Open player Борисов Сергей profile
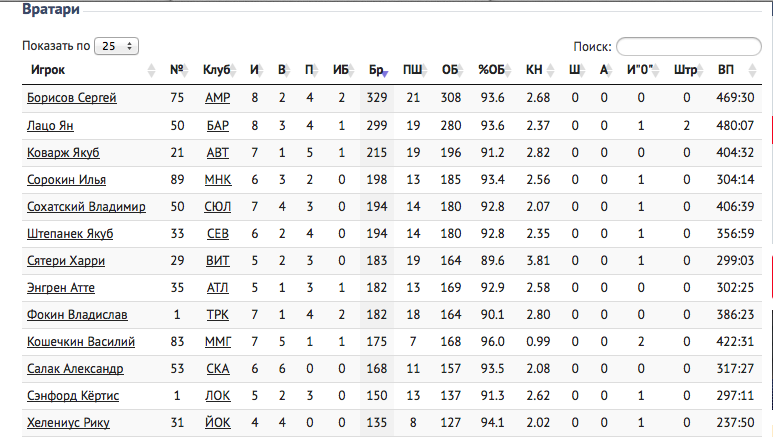This screenshot has width=773, height=437. coord(71,98)
